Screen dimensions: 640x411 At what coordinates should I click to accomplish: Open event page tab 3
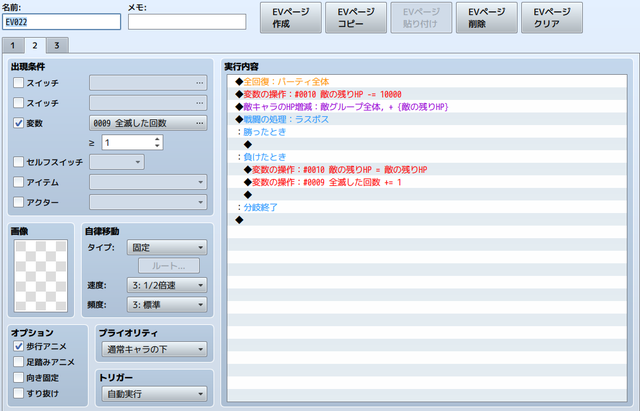[x=57, y=45]
